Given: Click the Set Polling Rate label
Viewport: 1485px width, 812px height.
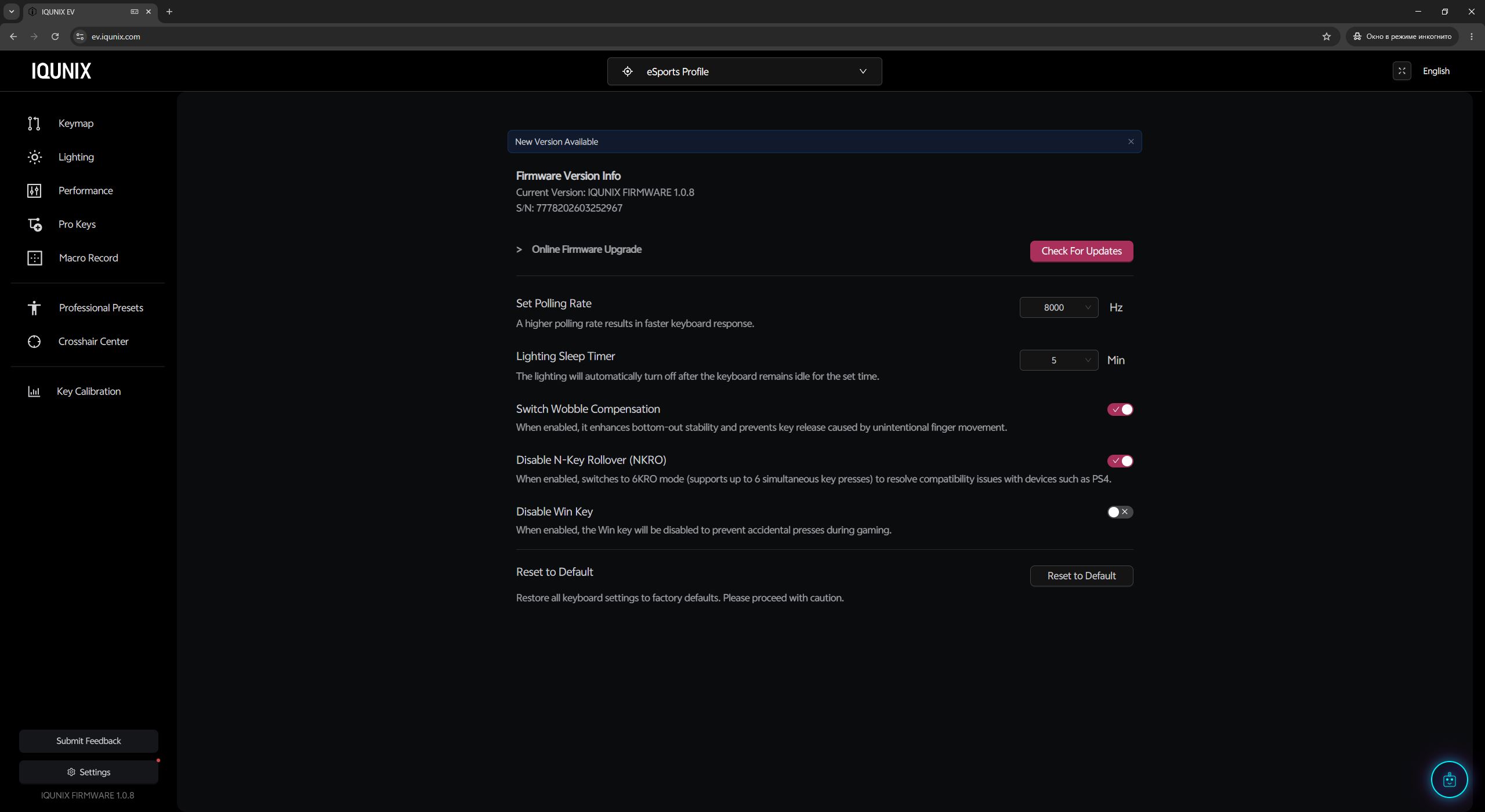Looking at the screenshot, I should pos(553,303).
